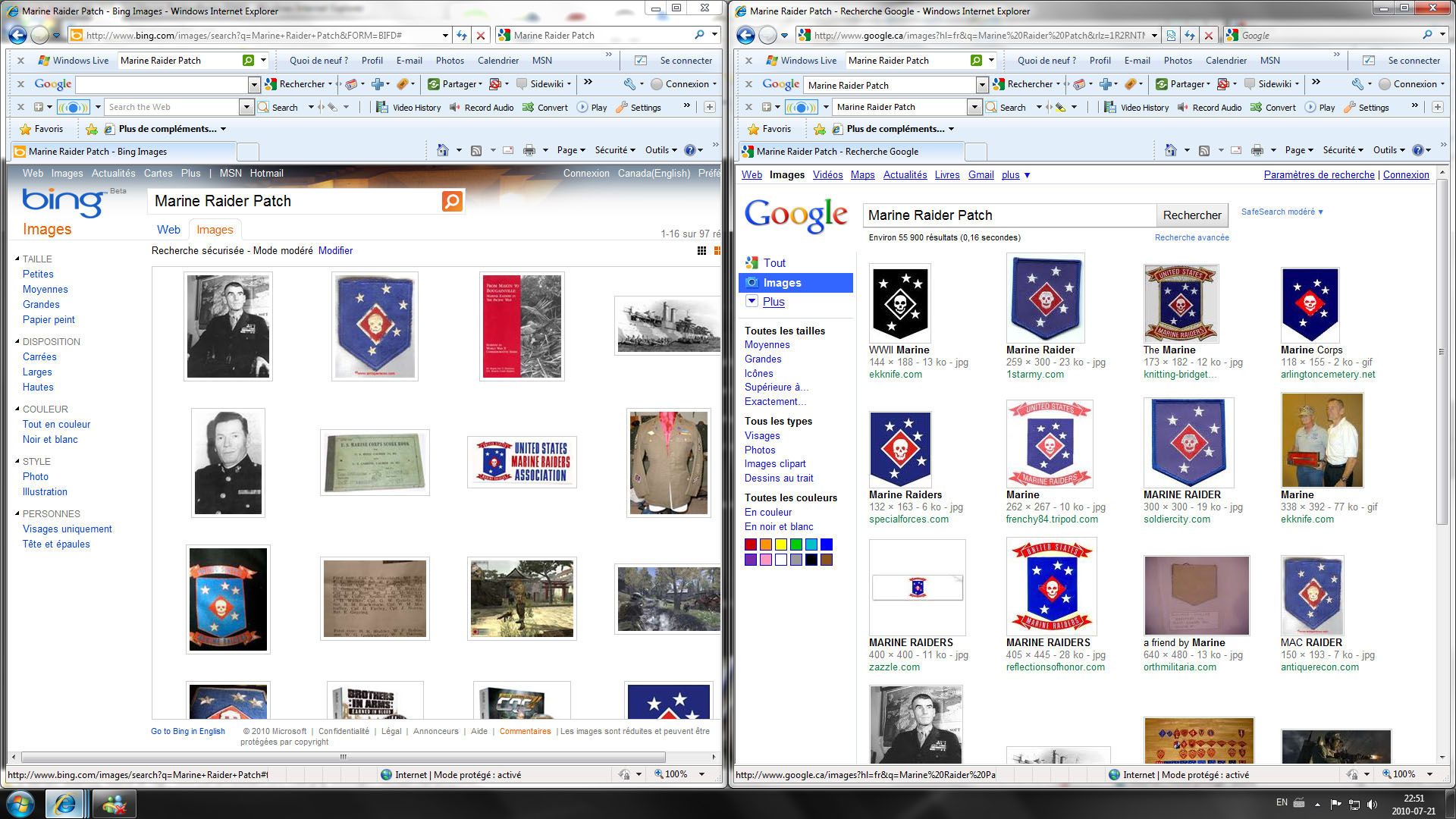The height and width of the screenshot is (819, 1456).
Task: Open Vidéos in Google top navigation
Action: [x=827, y=175]
